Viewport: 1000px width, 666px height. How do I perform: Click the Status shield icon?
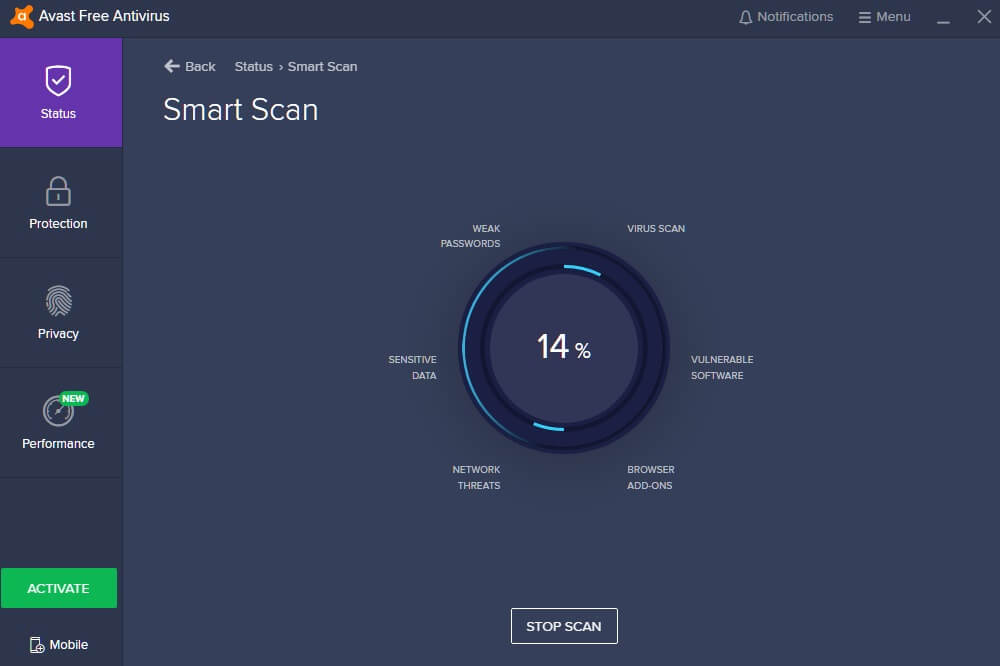pyautogui.click(x=58, y=80)
